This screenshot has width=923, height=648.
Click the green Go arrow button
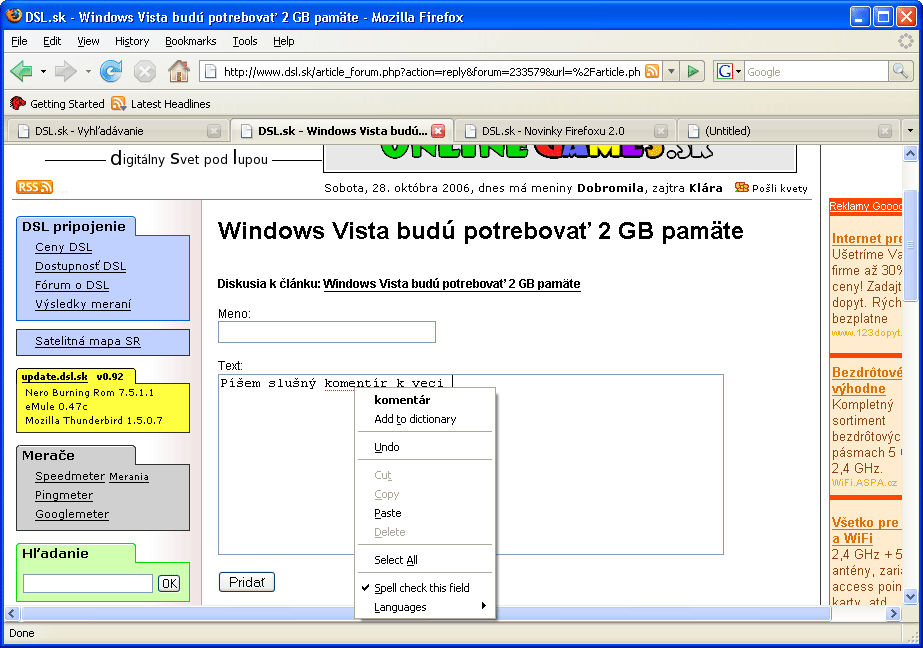[x=693, y=72]
